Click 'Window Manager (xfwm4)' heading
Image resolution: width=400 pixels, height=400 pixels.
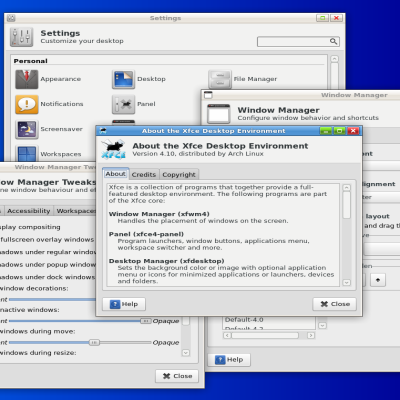click(159, 214)
